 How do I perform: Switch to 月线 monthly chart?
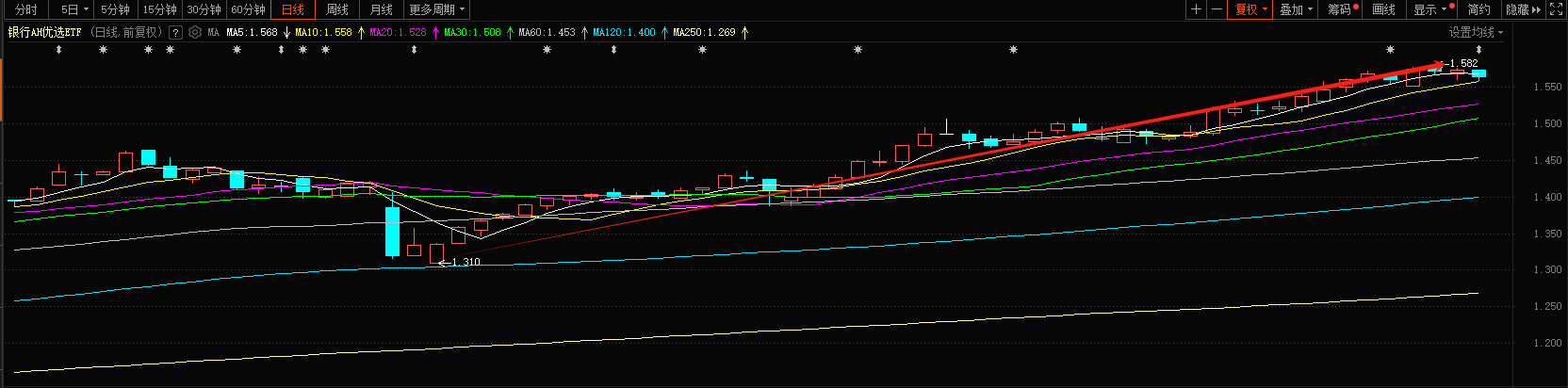(x=382, y=9)
